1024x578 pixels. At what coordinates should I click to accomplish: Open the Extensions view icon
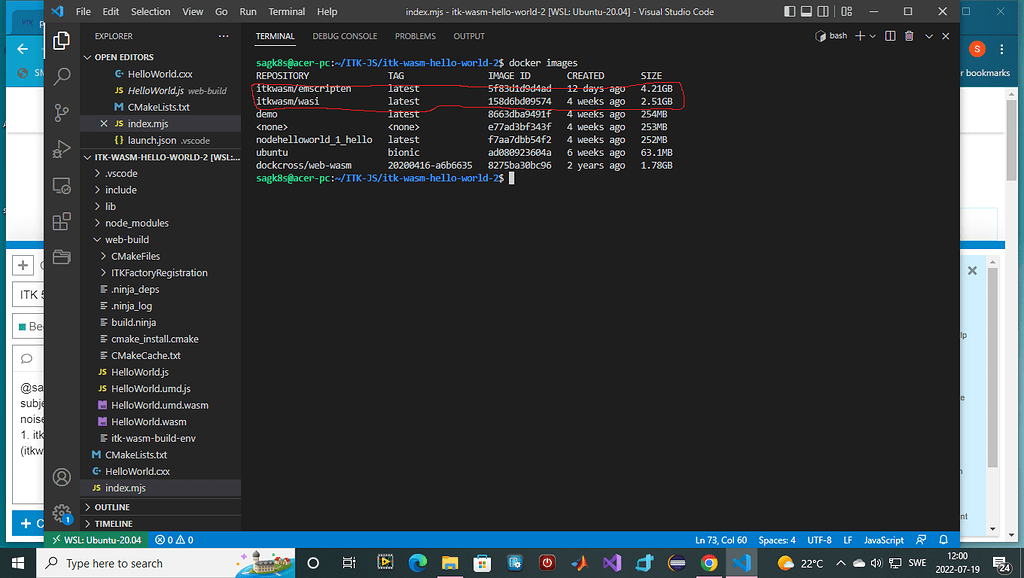61,220
